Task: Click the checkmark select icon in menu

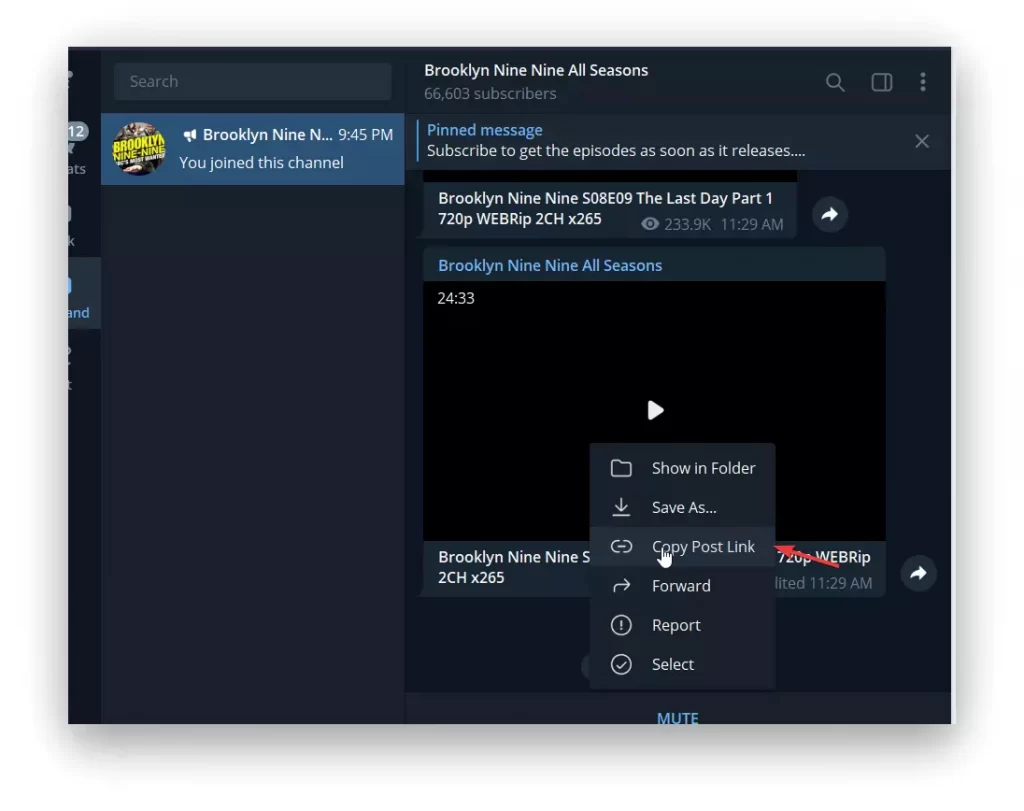Action: 621,664
